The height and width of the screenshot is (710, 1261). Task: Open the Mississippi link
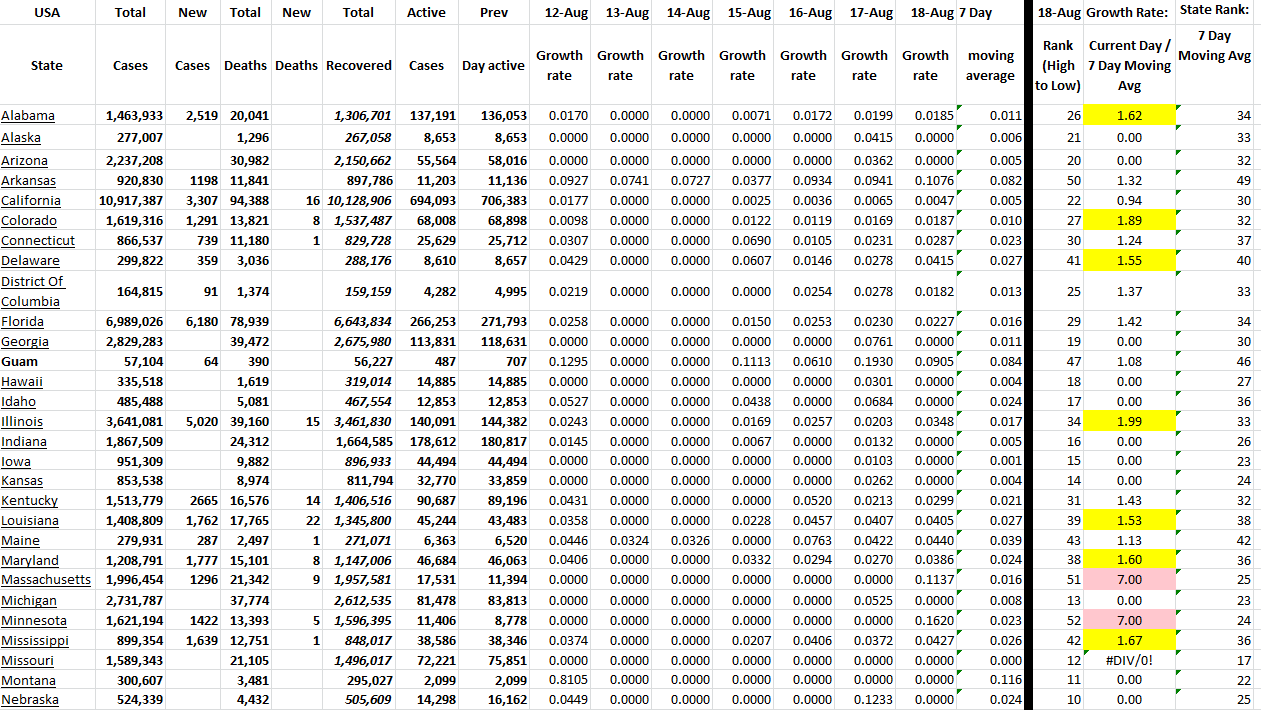click(35, 641)
